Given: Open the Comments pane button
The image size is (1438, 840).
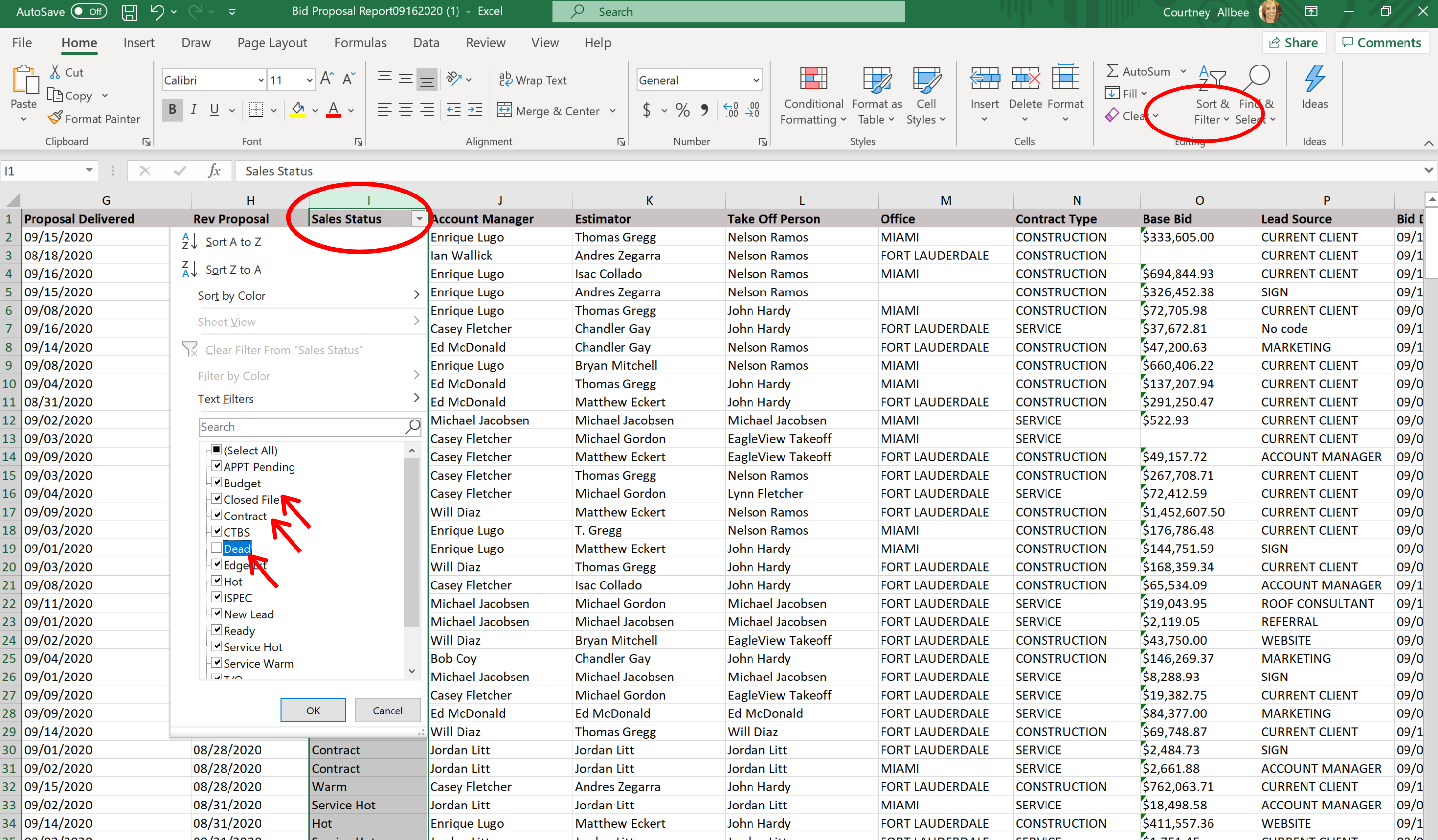Looking at the screenshot, I should point(1381,43).
